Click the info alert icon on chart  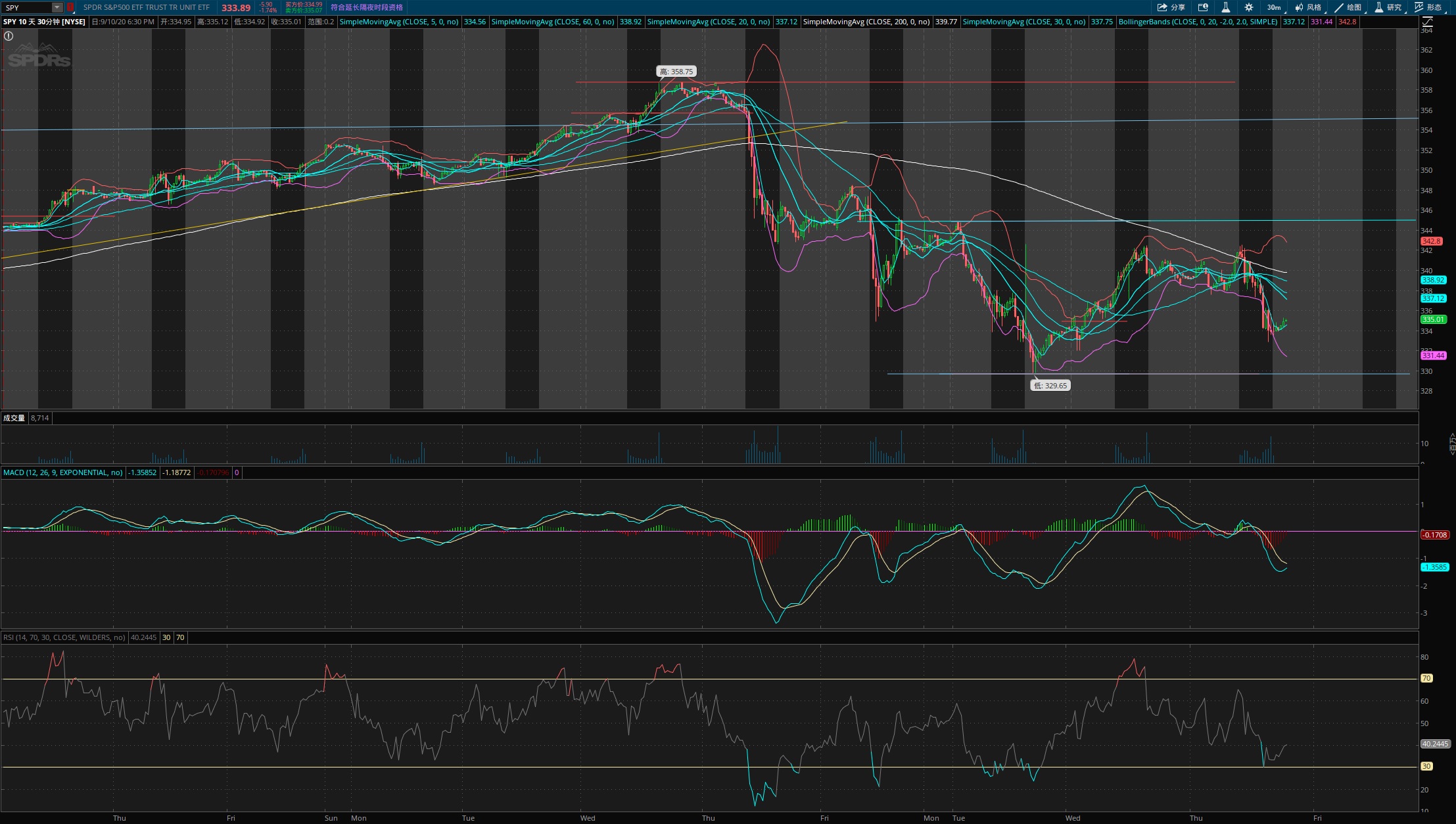point(9,36)
